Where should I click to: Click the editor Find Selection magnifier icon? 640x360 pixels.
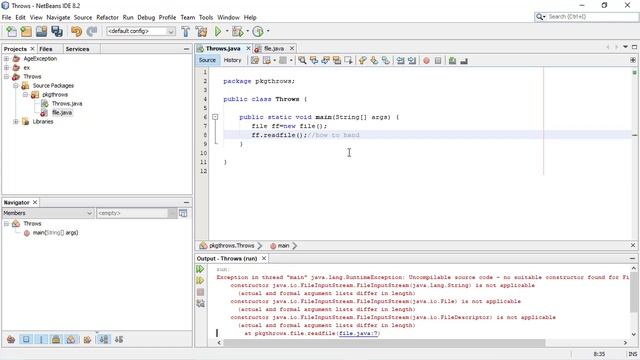pyautogui.click(x=302, y=60)
